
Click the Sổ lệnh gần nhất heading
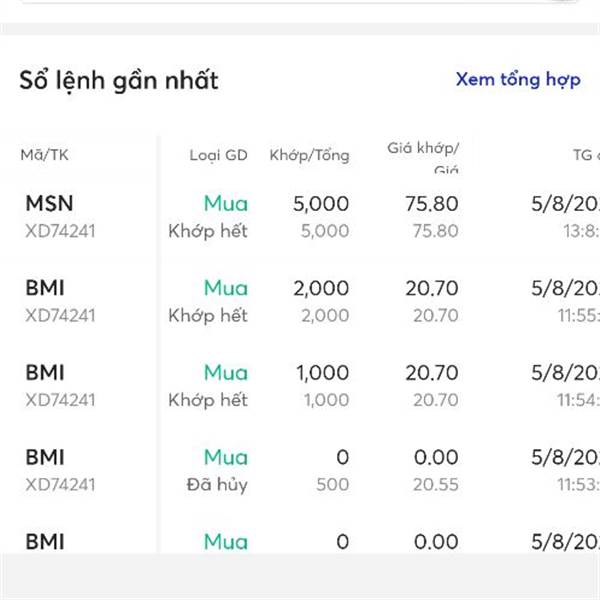(x=119, y=81)
